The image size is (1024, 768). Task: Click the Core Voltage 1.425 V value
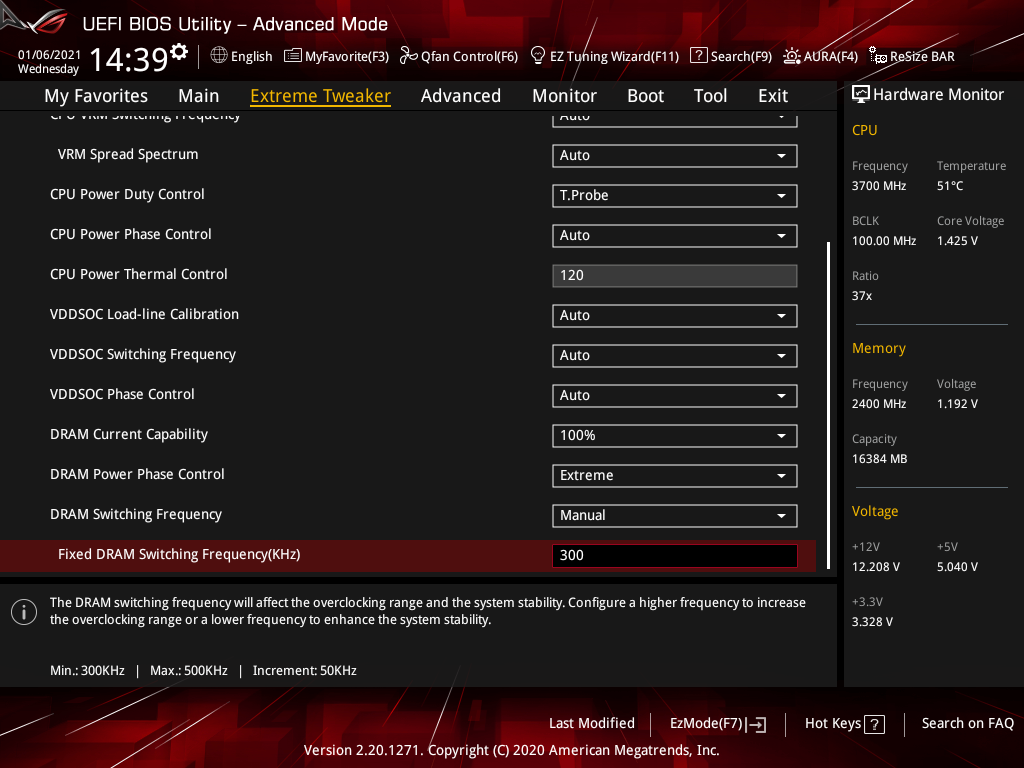tap(957, 240)
